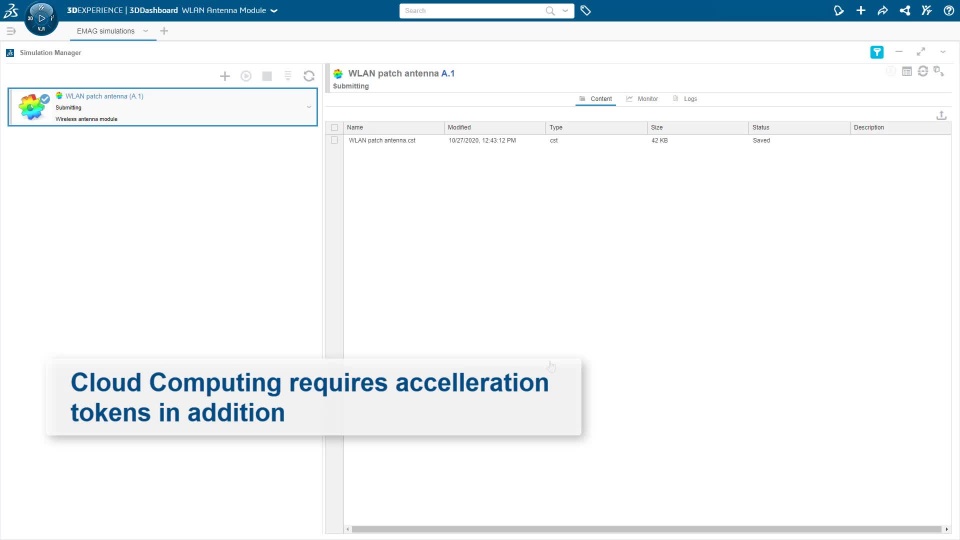This screenshot has height=540, width=960.
Task: Open the network share nodes icon
Action: coord(905,10)
